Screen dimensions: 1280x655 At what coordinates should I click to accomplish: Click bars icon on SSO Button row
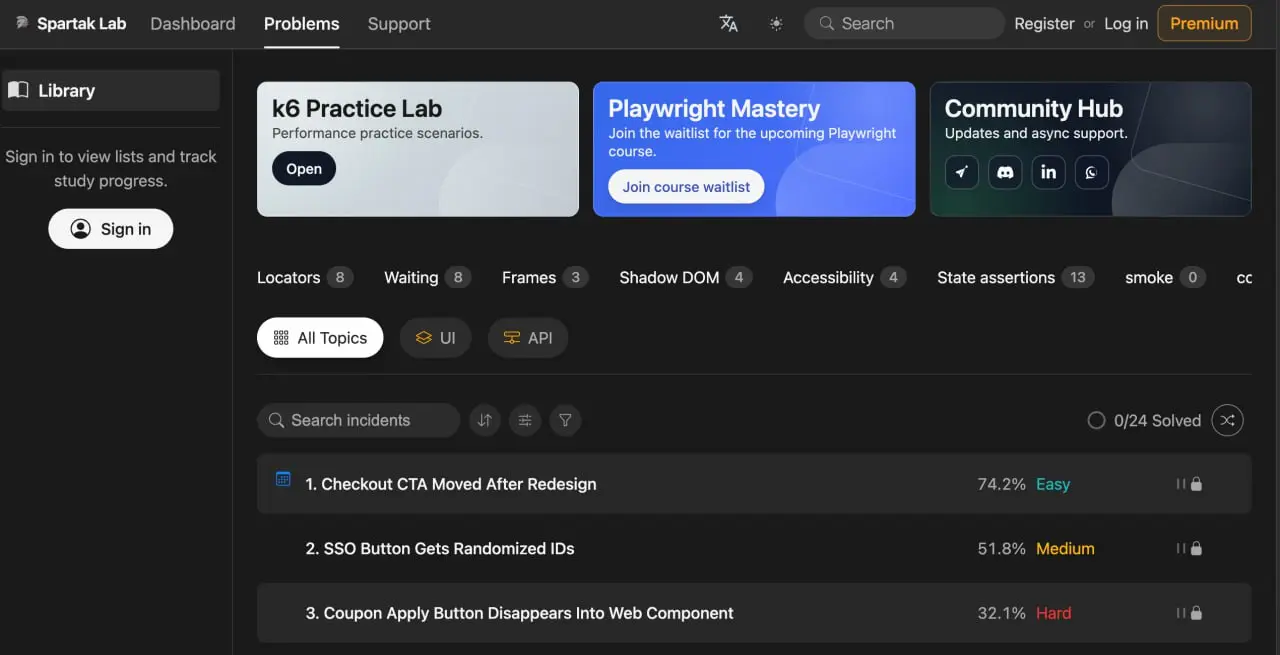1181,548
